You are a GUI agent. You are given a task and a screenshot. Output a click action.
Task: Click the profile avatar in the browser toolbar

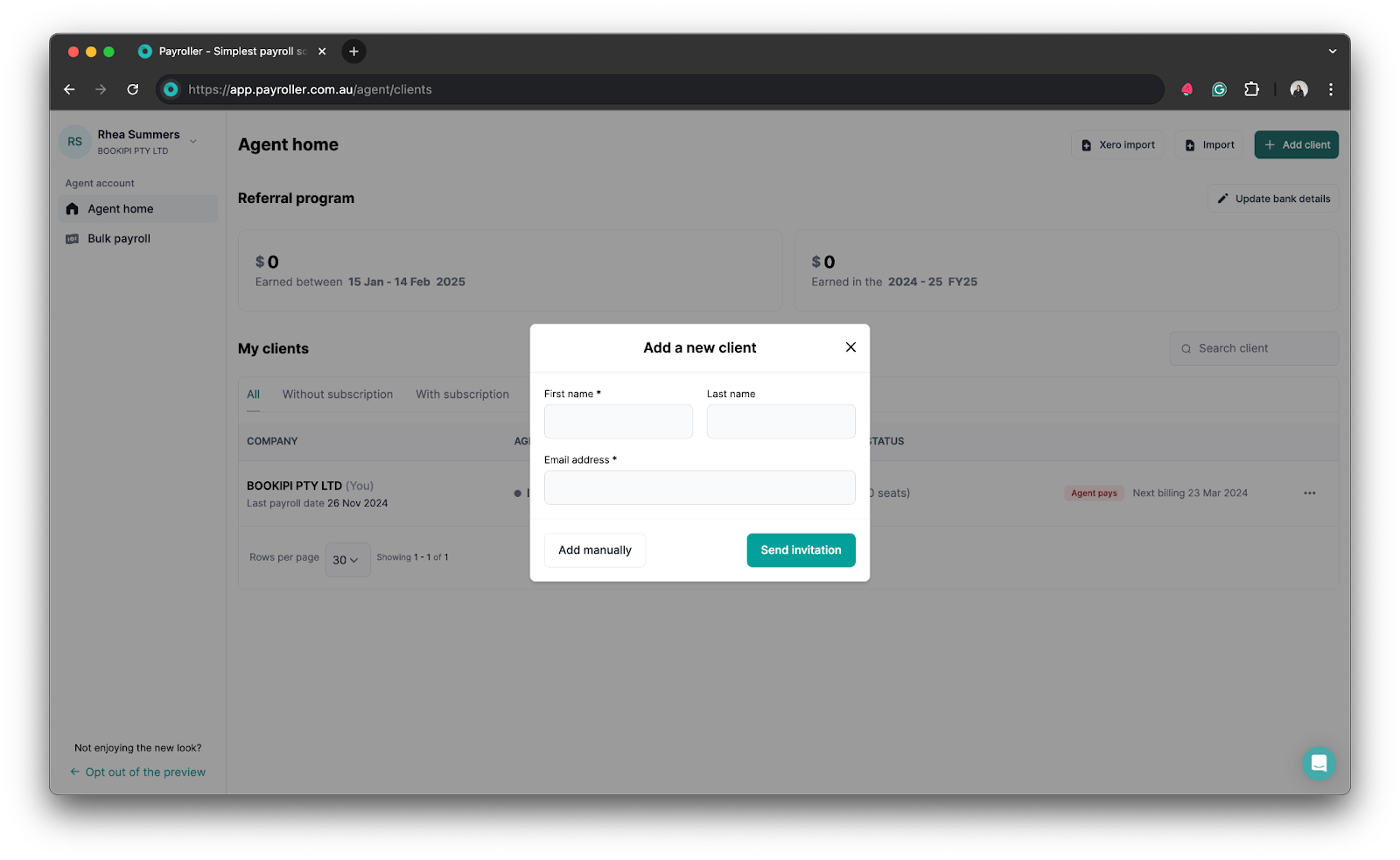(x=1298, y=88)
